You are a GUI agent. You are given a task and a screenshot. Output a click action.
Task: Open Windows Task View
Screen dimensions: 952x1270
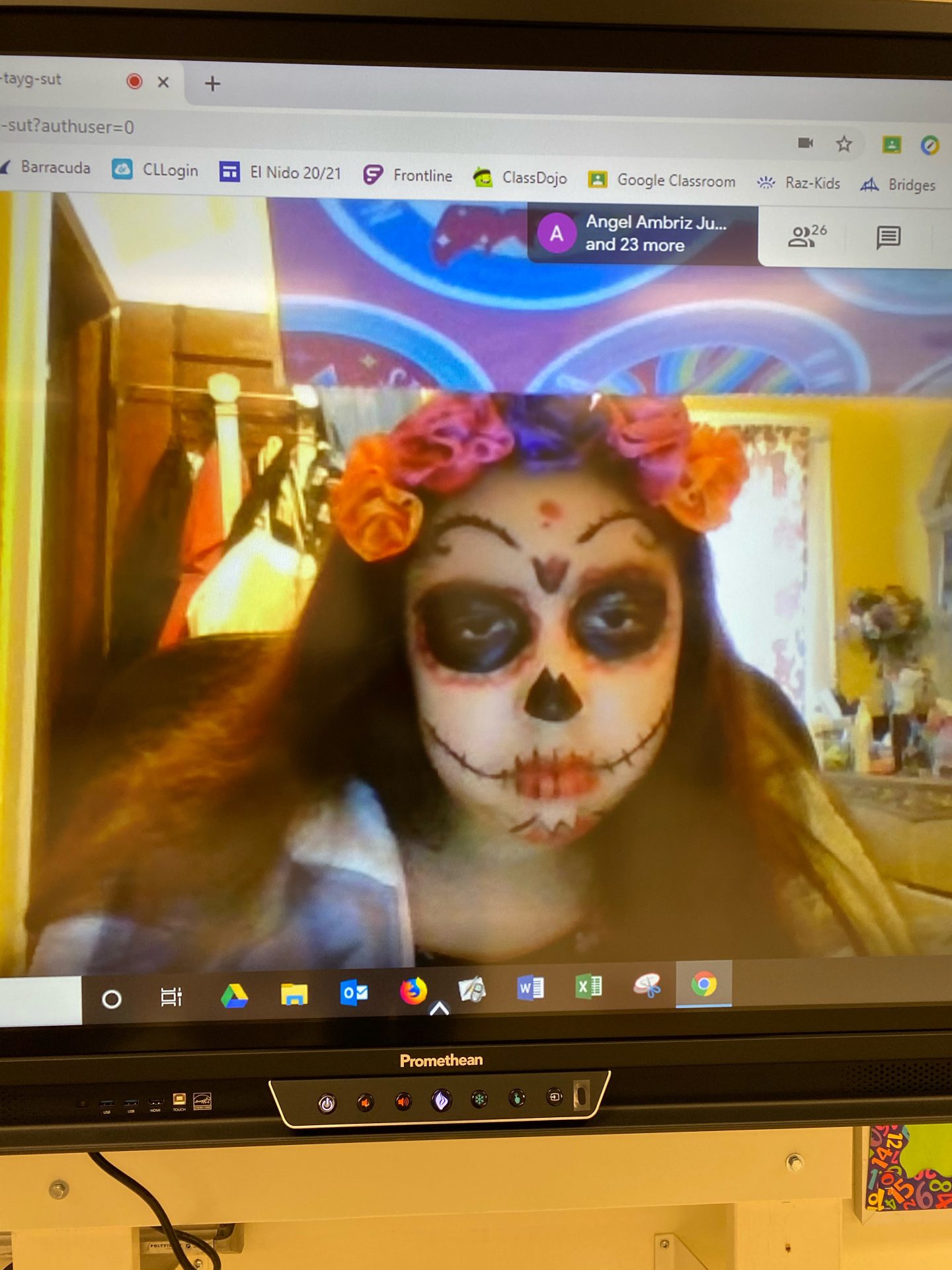point(171,997)
